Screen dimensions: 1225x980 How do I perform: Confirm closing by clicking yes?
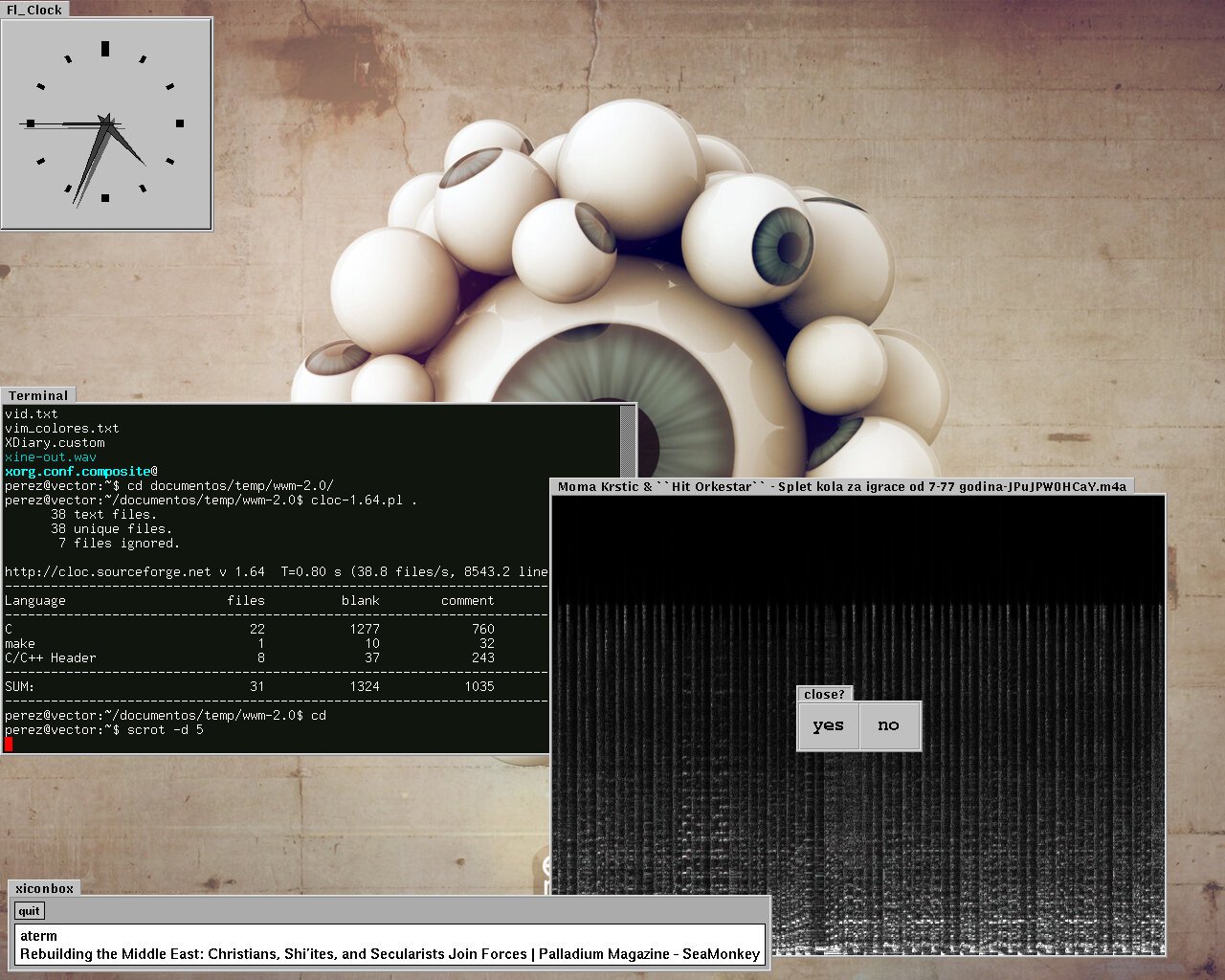(828, 725)
